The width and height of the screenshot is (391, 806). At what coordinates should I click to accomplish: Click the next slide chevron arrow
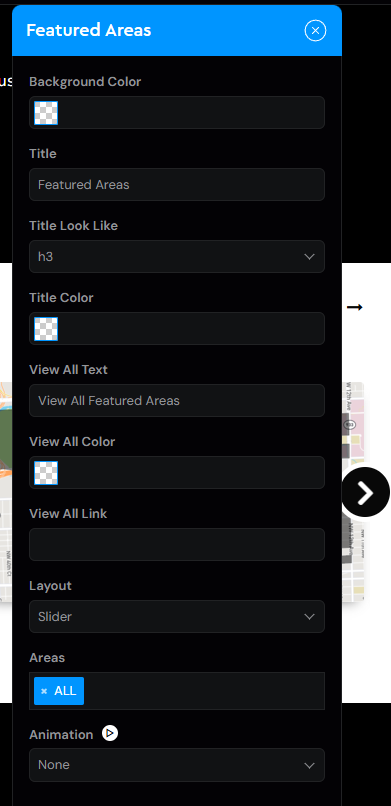[365, 492]
